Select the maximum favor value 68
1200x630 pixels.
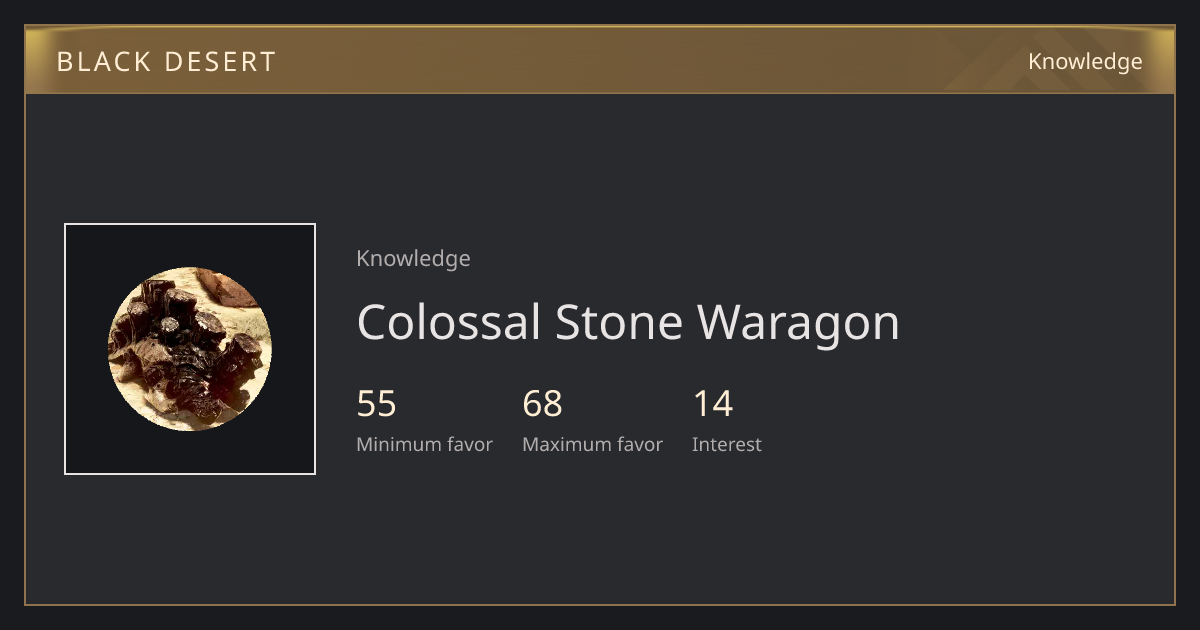(x=543, y=404)
